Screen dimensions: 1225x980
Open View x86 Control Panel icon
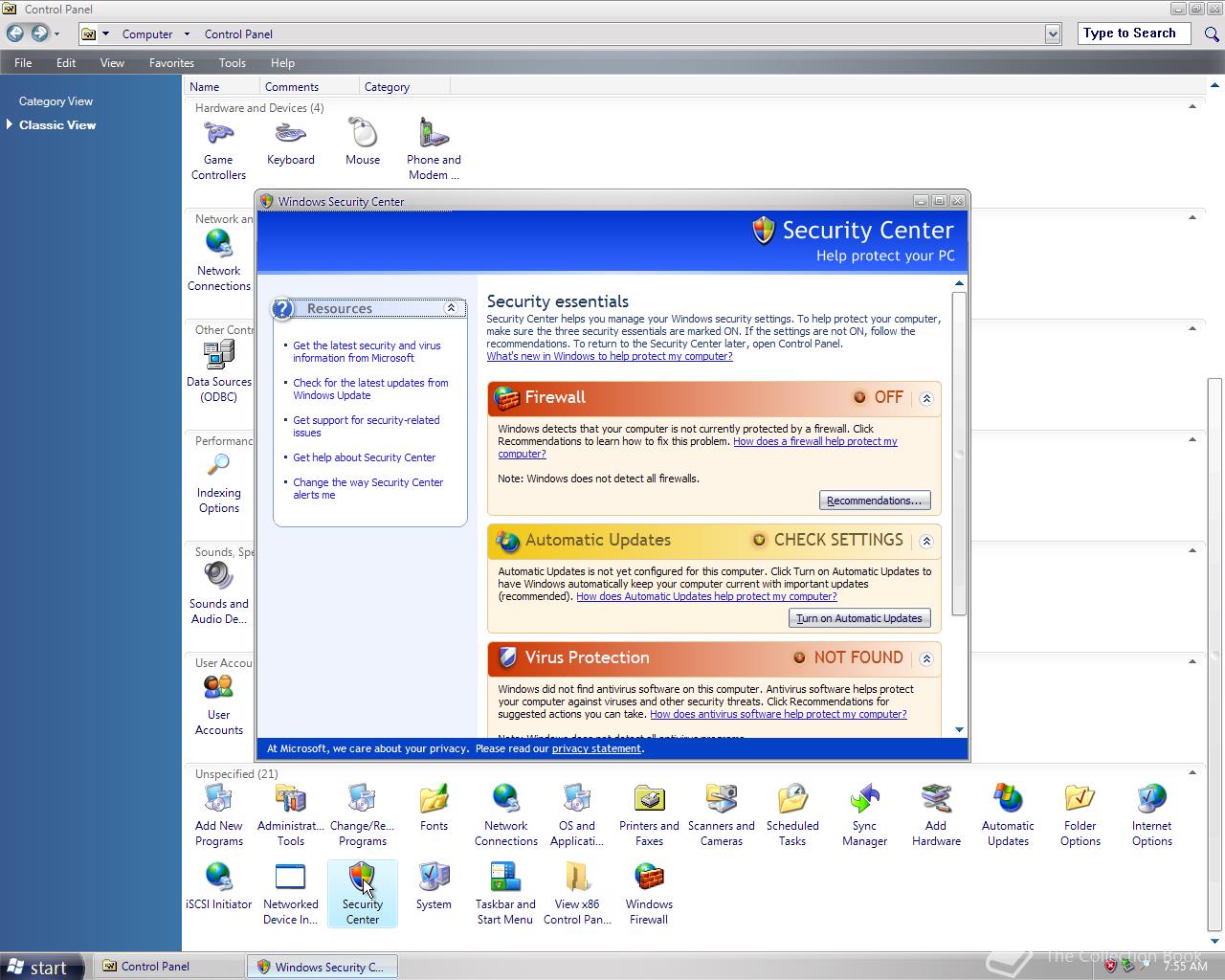coord(577,894)
